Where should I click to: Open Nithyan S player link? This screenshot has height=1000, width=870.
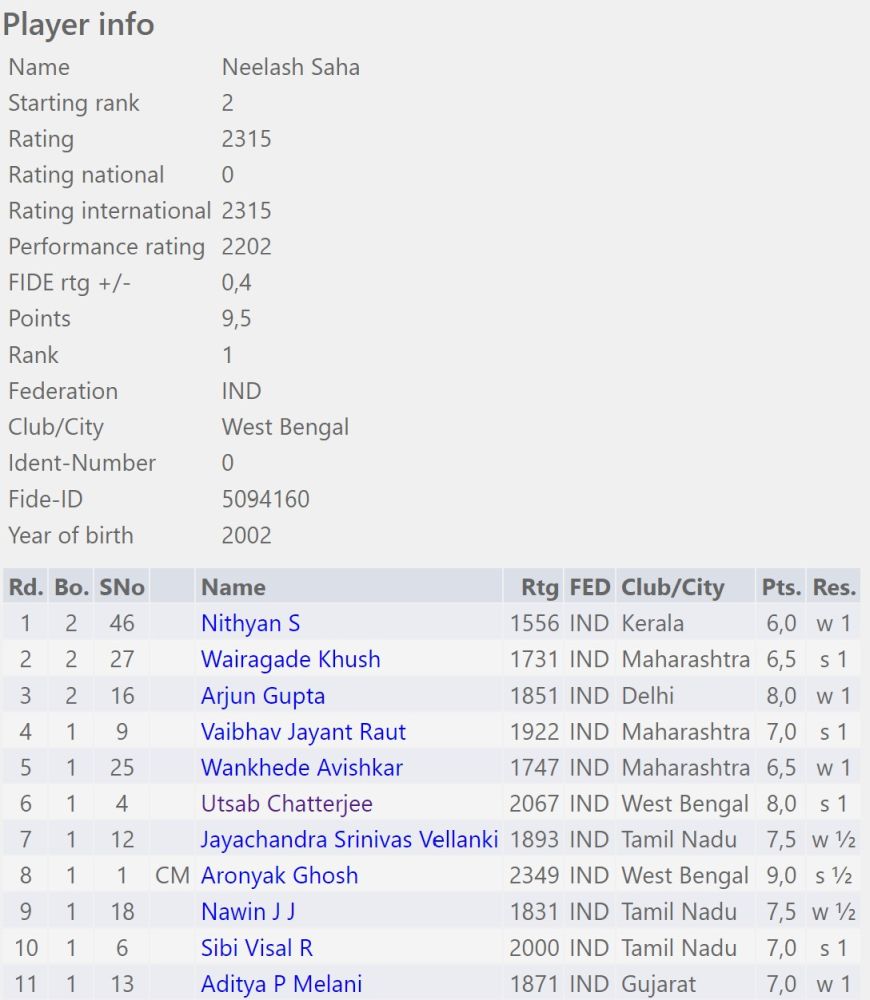(x=250, y=624)
